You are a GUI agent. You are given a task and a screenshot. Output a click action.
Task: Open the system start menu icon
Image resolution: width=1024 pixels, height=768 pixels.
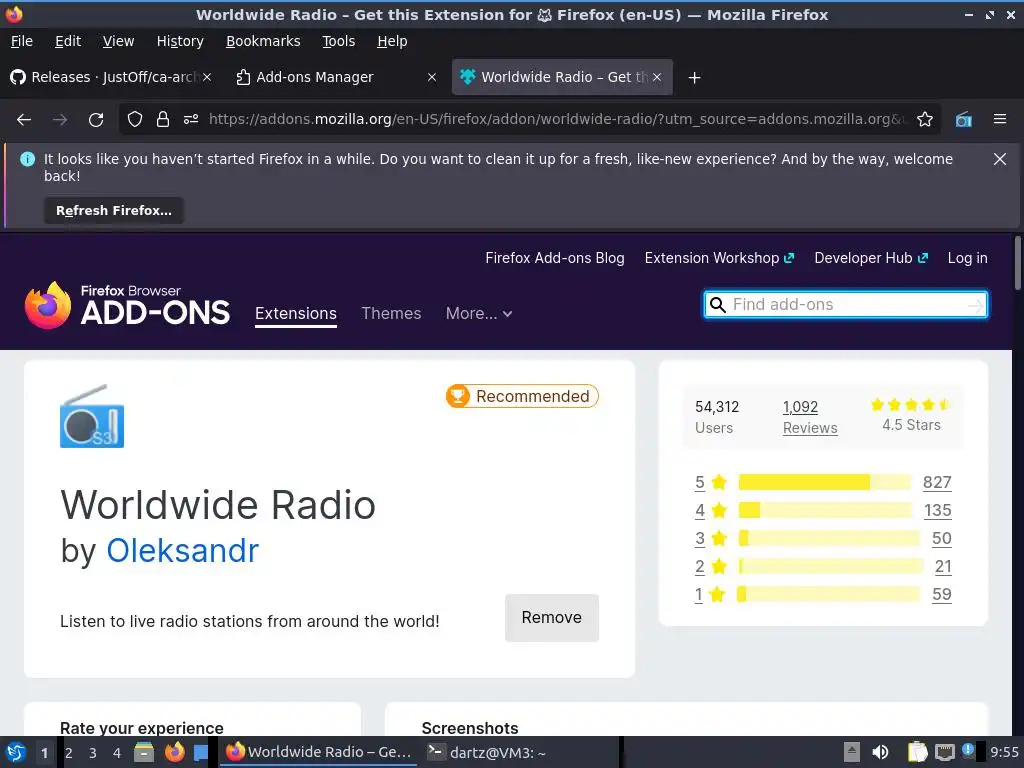point(16,752)
